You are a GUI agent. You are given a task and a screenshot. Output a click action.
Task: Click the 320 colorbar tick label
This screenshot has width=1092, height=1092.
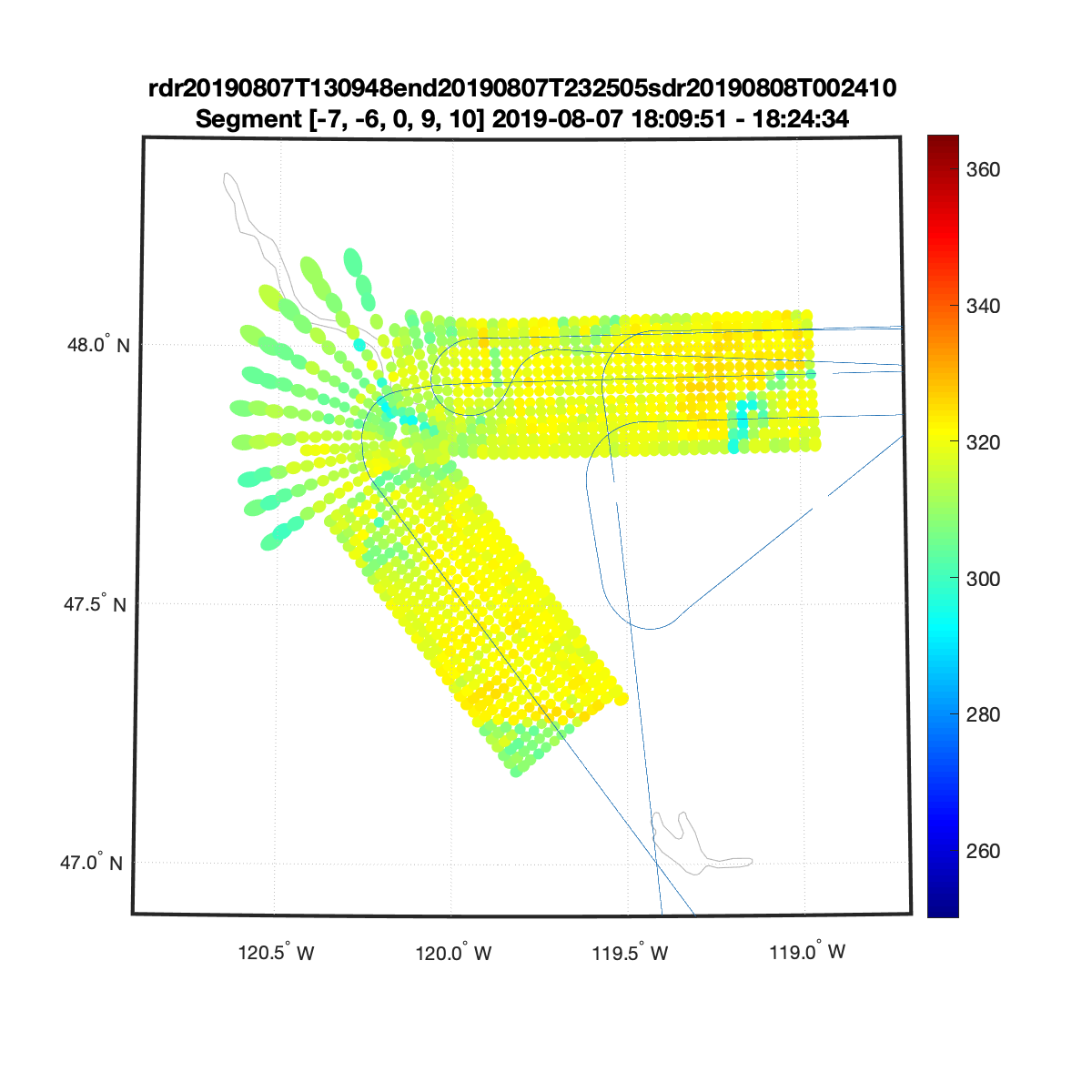point(982,443)
